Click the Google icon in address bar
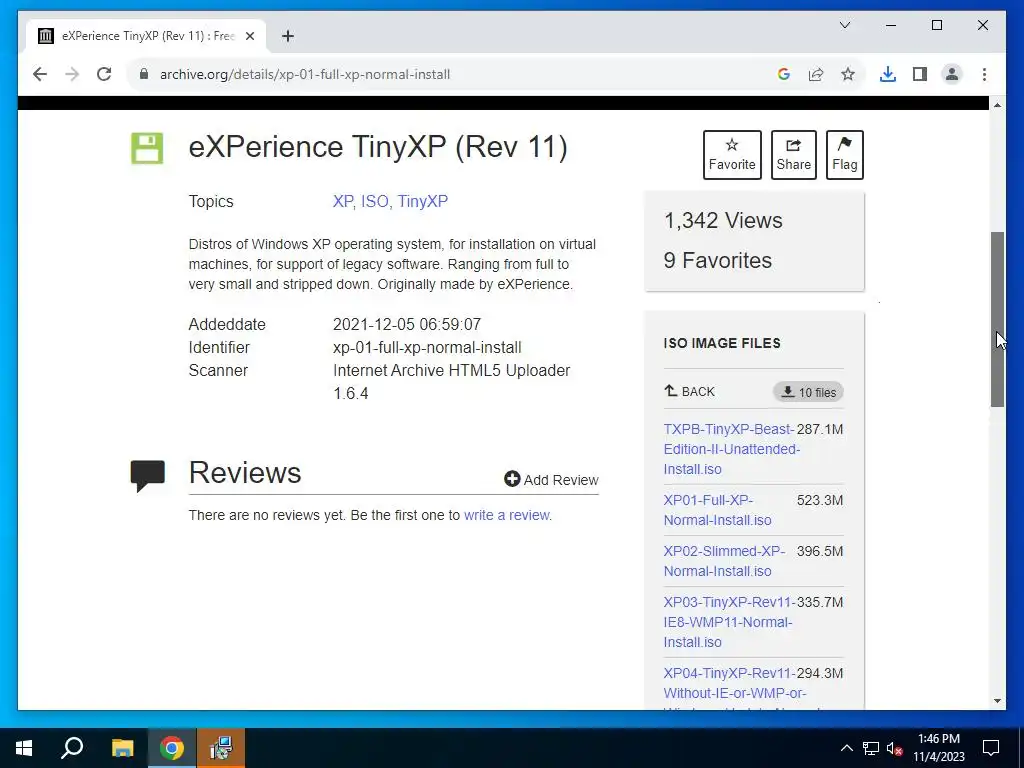Screen dimensions: 1024x768 coord(784,74)
